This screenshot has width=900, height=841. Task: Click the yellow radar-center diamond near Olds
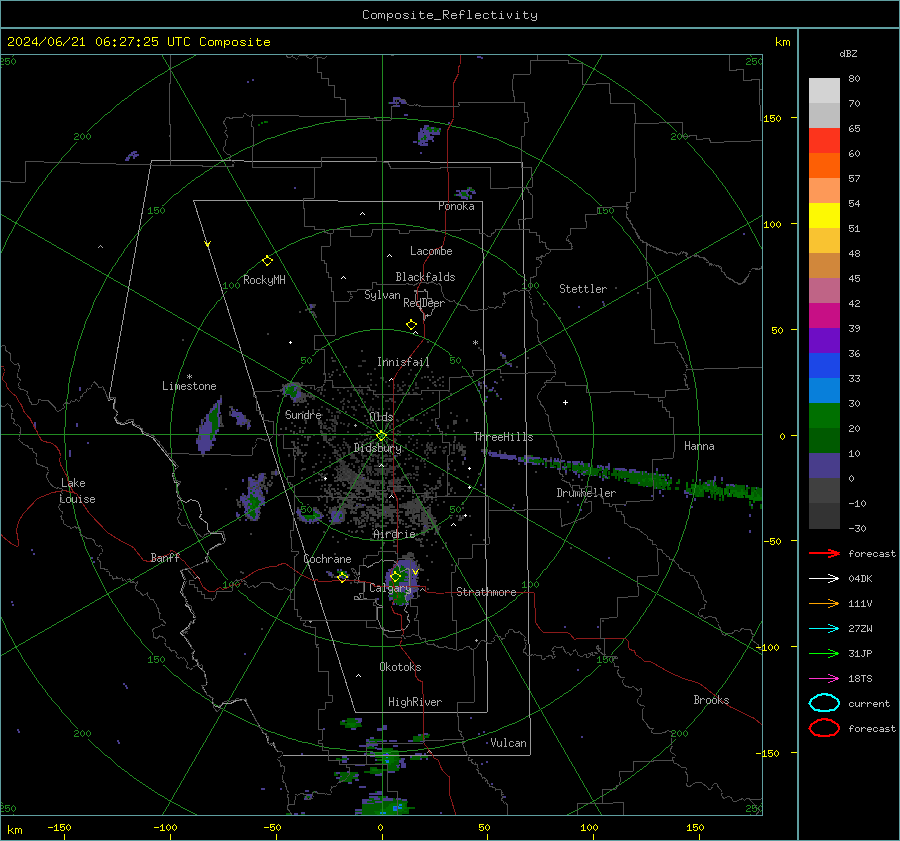(x=381, y=435)
